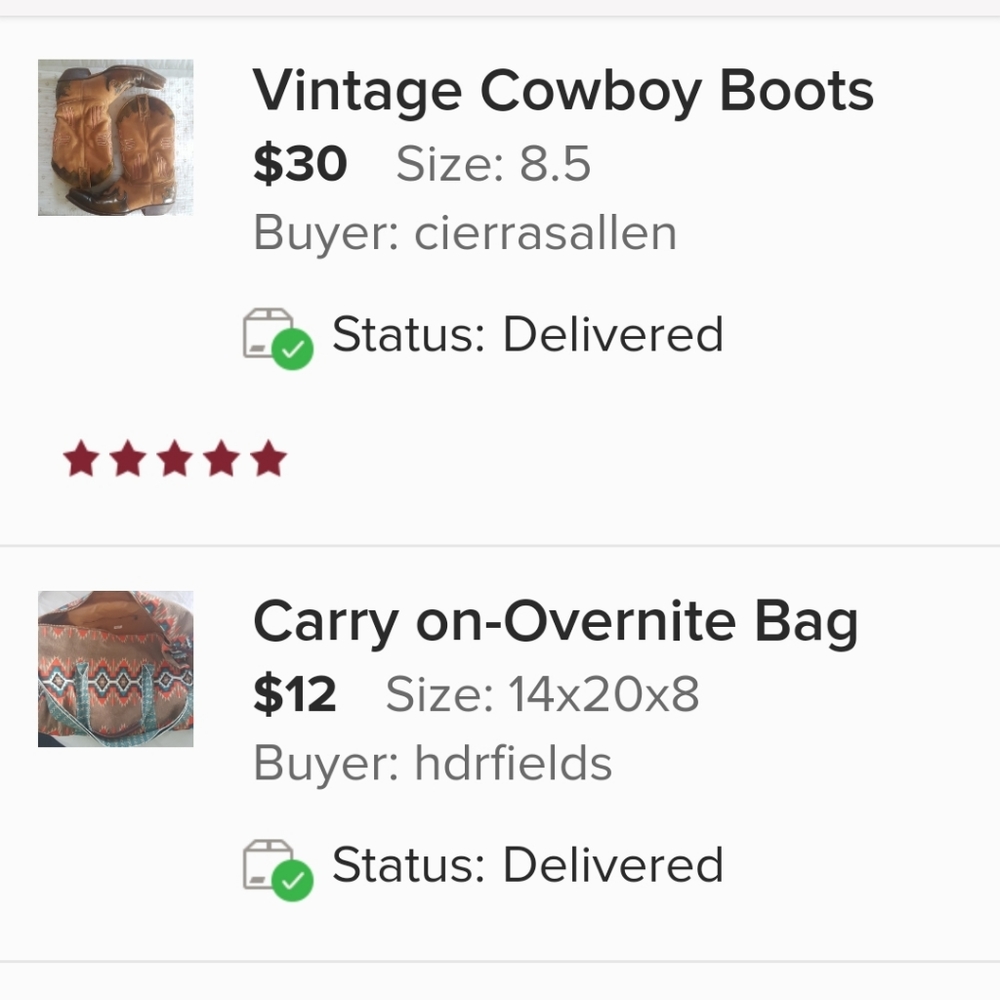Click the Size: 14x20x8 label
Viewport: 1000px width, 1000px height.
(542, 694)
